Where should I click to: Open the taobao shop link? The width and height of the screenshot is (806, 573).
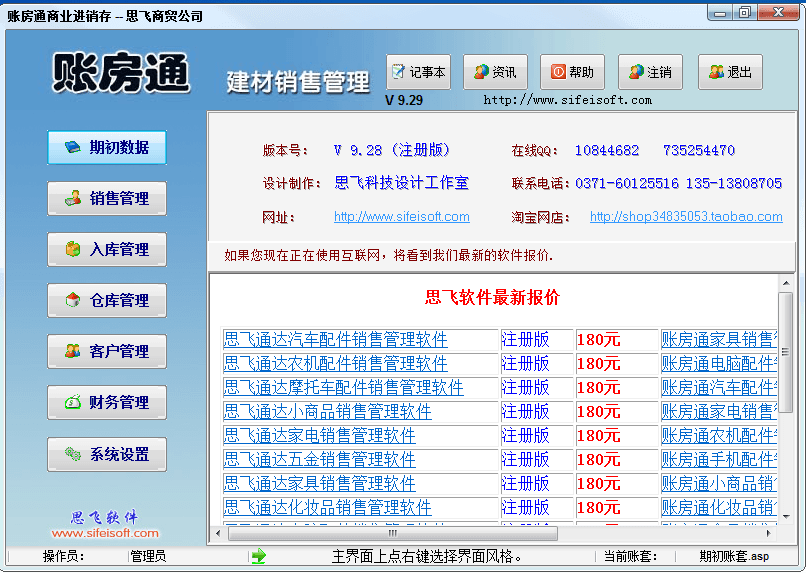click(686, 217)
